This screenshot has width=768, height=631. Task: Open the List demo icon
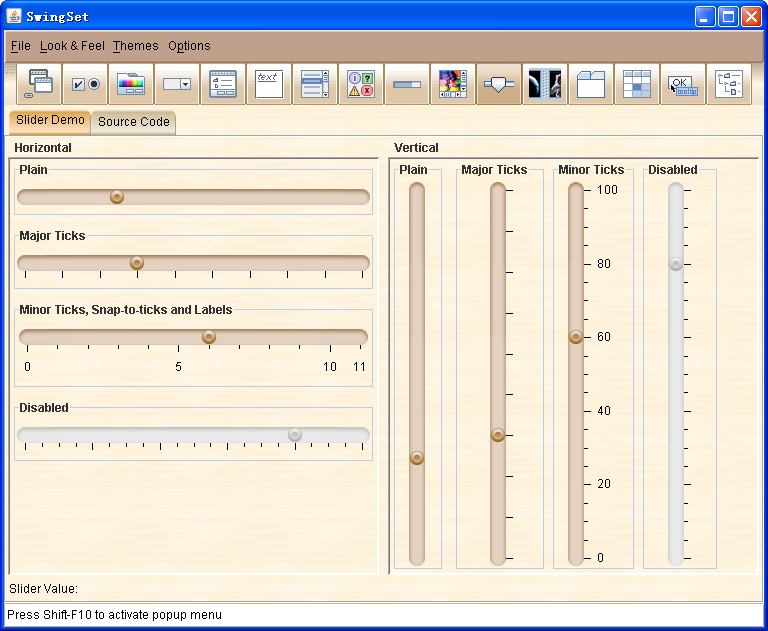pyautogui.click(x=315, y=84)
